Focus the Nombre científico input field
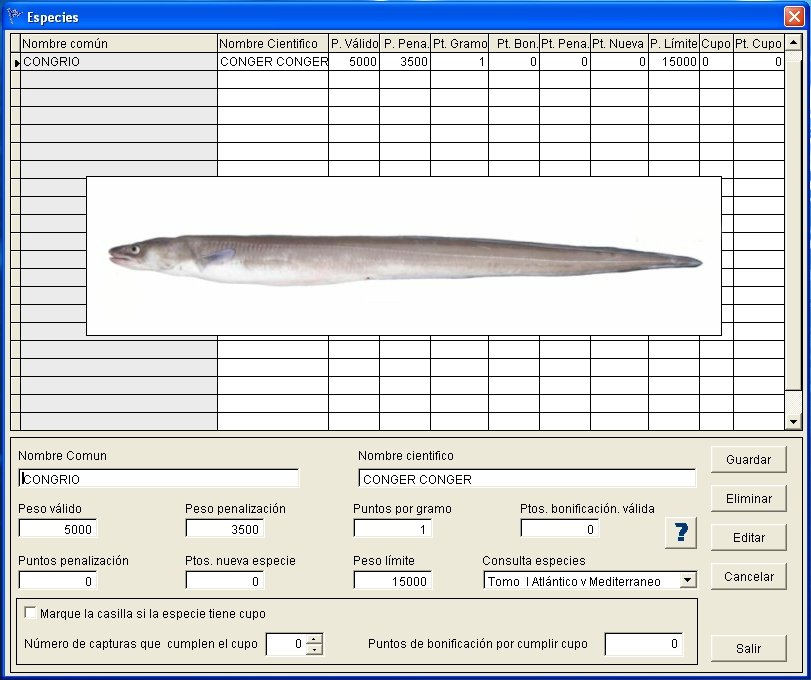811x680 pixels. [x=526, y=479]
